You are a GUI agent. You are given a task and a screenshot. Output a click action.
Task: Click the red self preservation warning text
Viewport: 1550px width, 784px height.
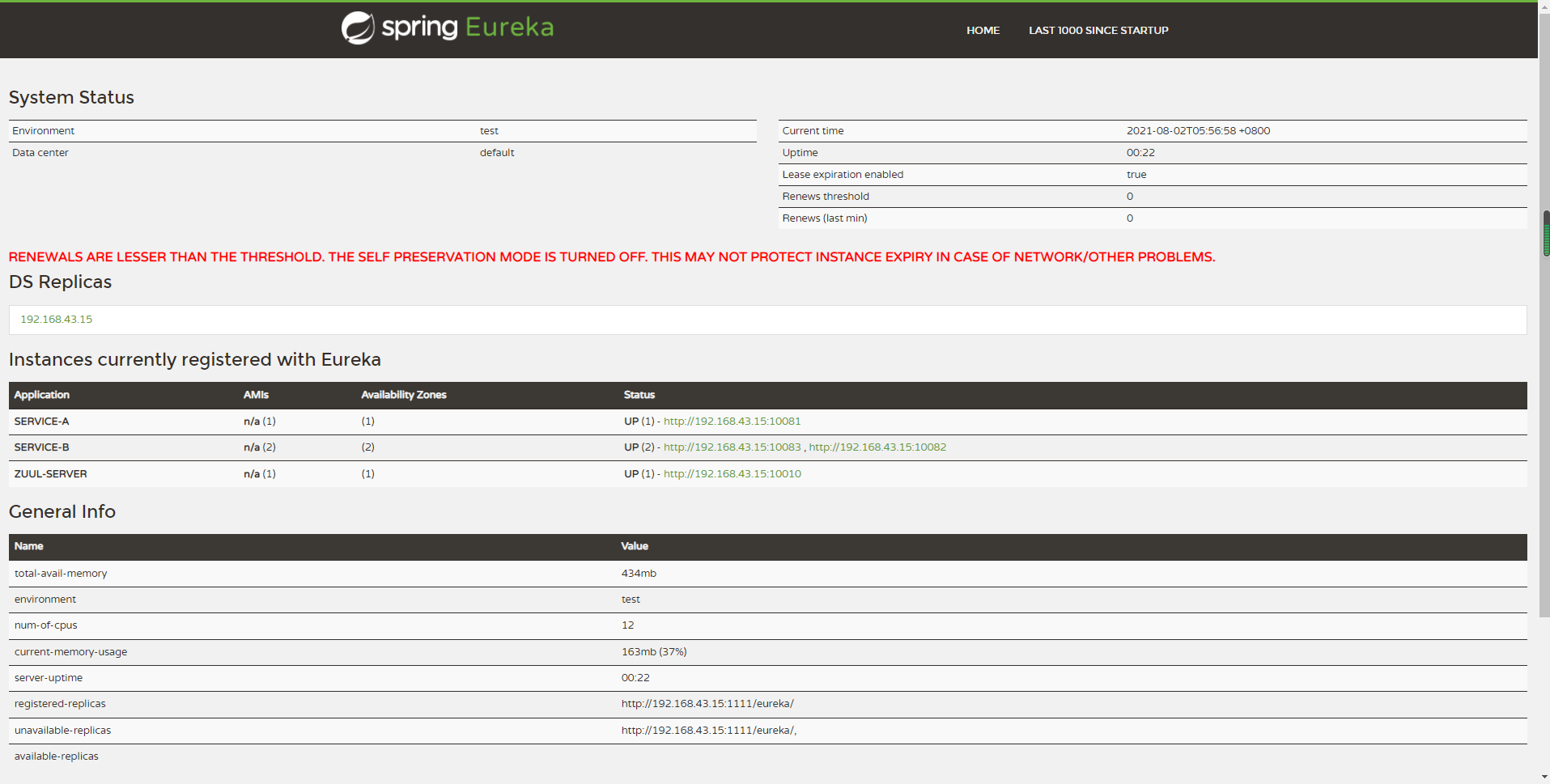(612, 257)
